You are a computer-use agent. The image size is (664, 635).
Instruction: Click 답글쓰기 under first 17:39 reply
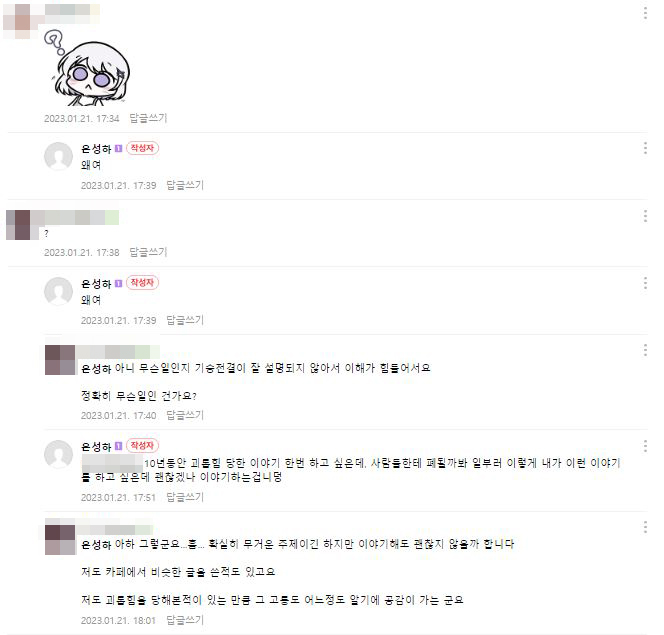click(185, 185)
